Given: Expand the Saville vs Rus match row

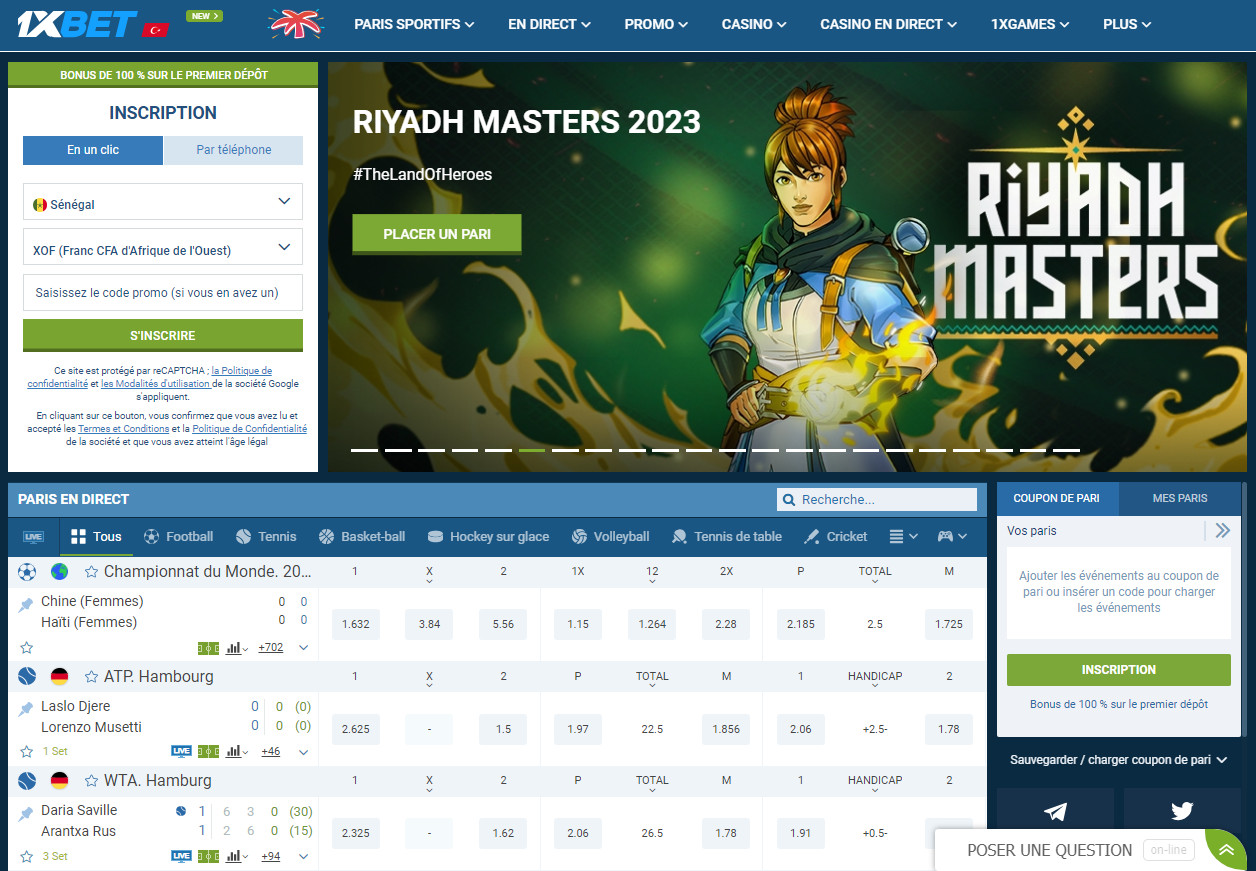Looking at the screenshot, I should (x=303, y=856).
